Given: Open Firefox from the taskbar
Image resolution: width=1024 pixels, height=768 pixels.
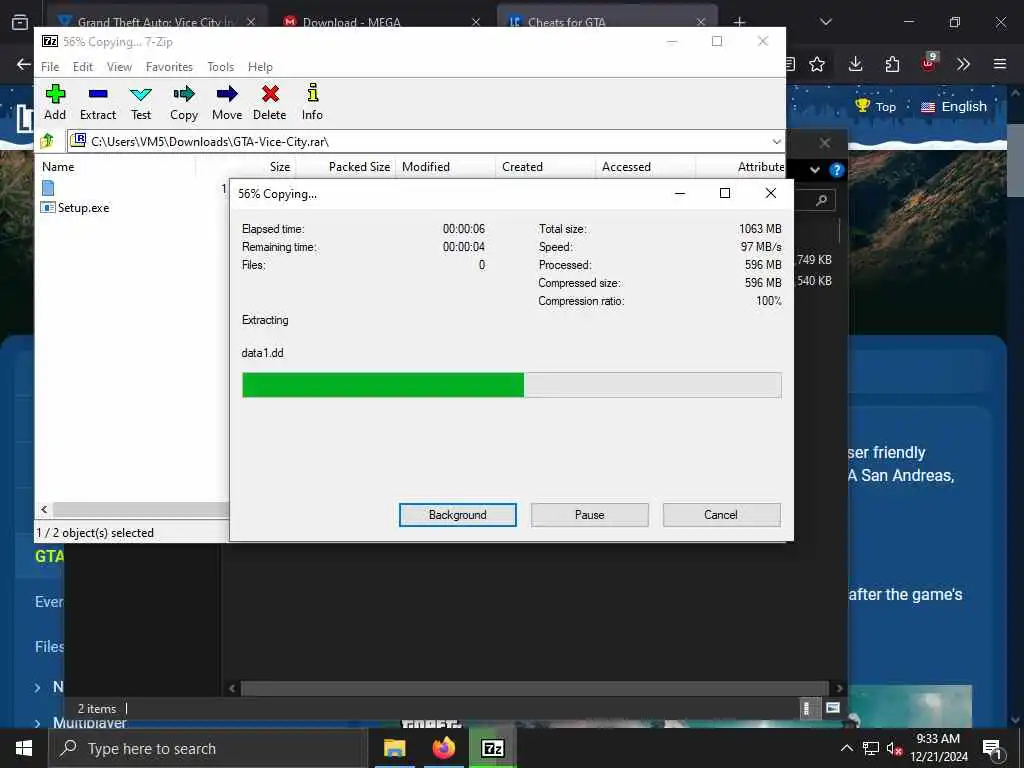Looking at the screenshot, I should pyautogui.click(x=443, y=748).
